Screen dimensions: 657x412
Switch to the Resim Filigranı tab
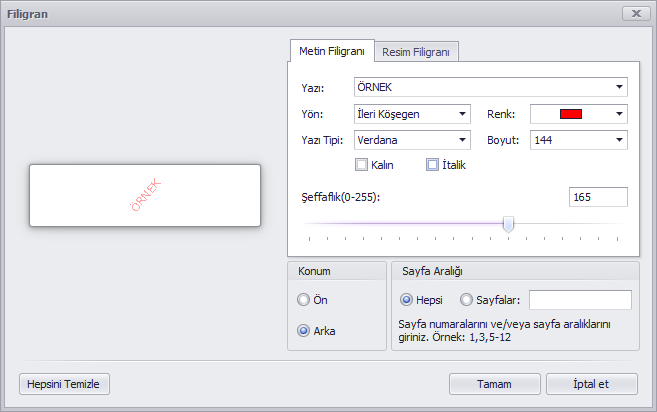point(416,52)
